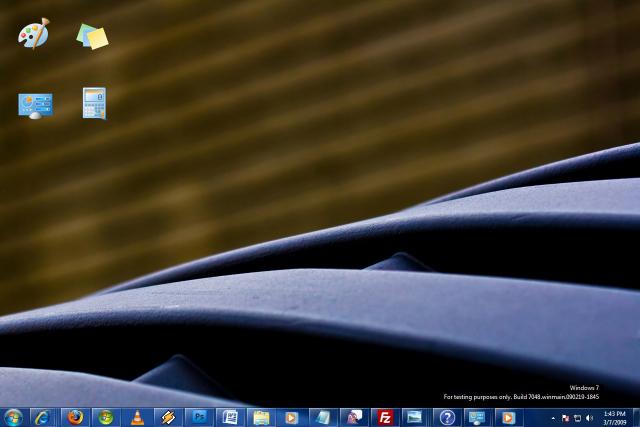Launch Firefox from the taskbar
640x427 pixels.
coord(75,417)
